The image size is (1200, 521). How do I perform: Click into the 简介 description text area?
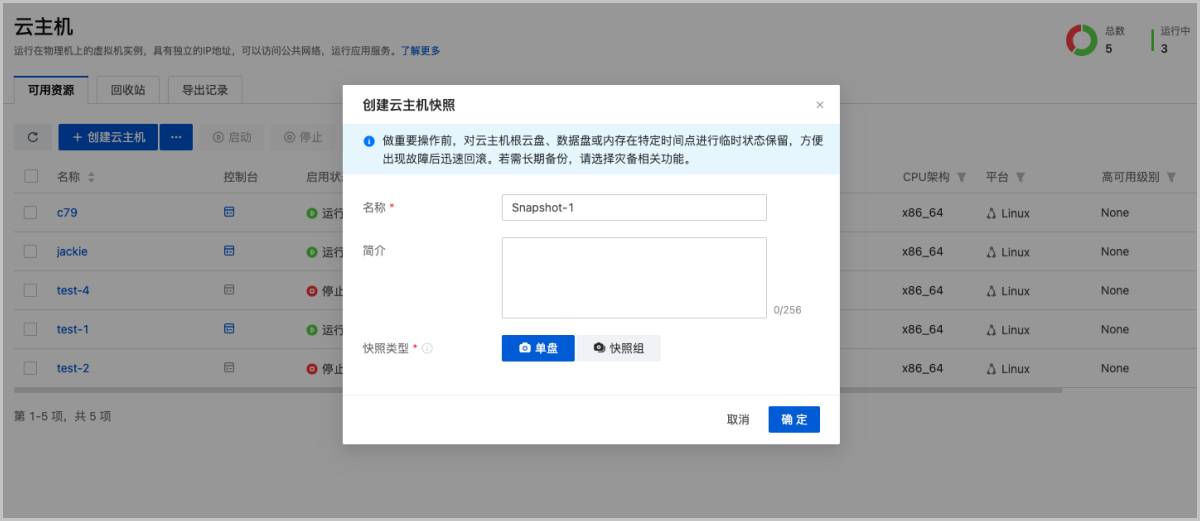coord(634,277)
